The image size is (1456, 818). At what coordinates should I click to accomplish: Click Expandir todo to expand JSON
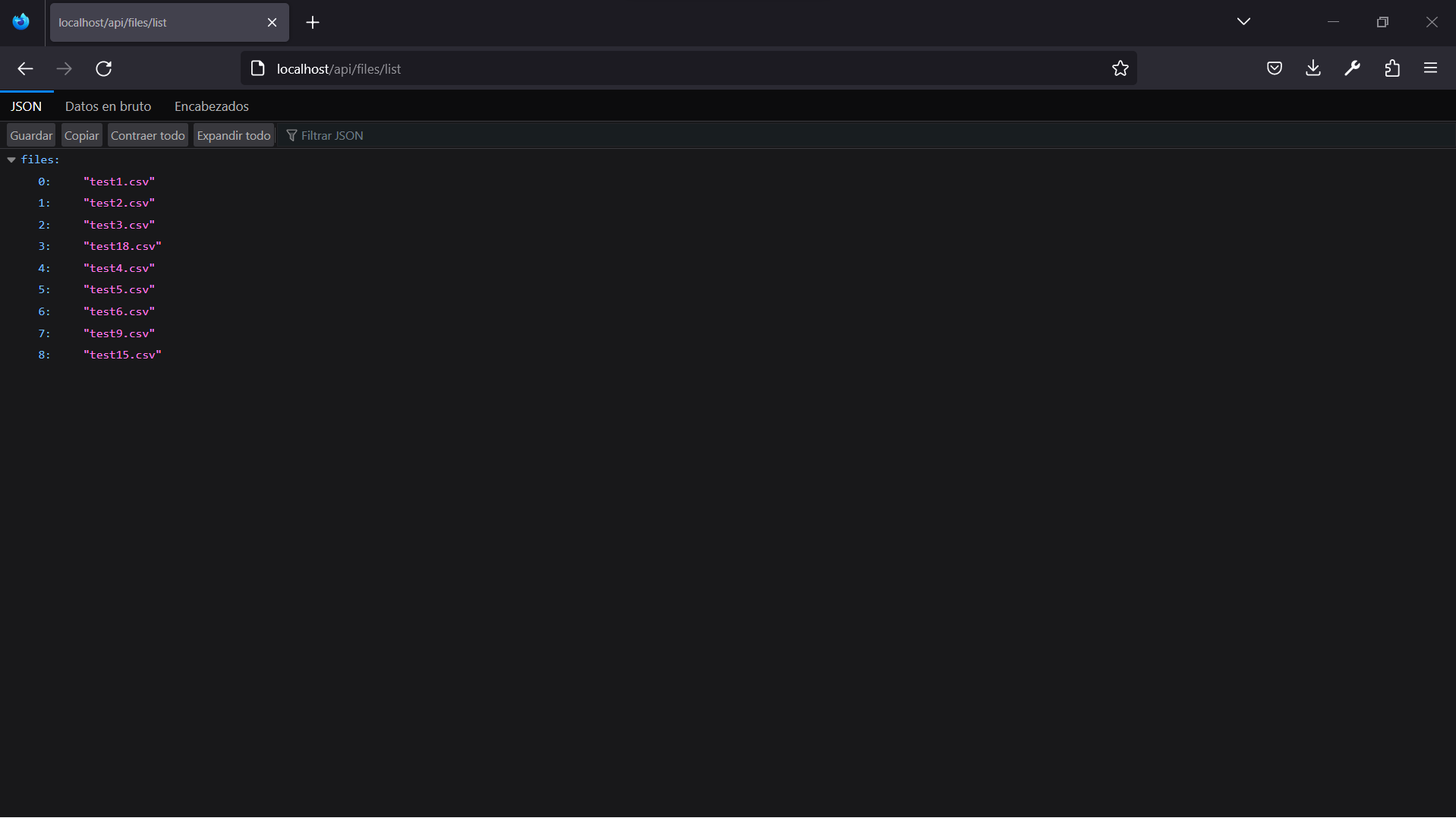233,135
